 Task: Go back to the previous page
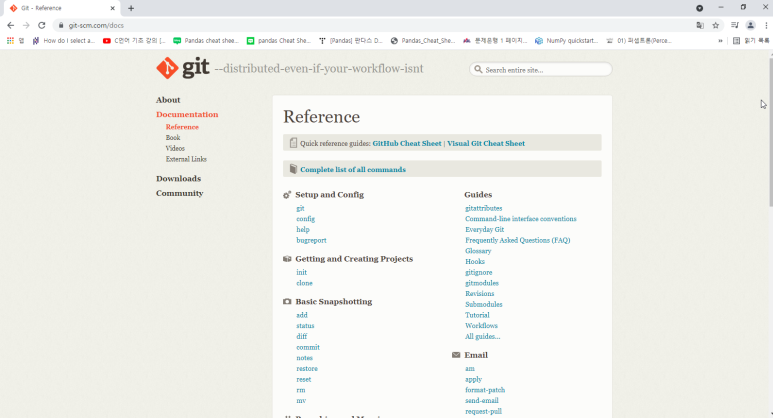(x=11, y=25)
